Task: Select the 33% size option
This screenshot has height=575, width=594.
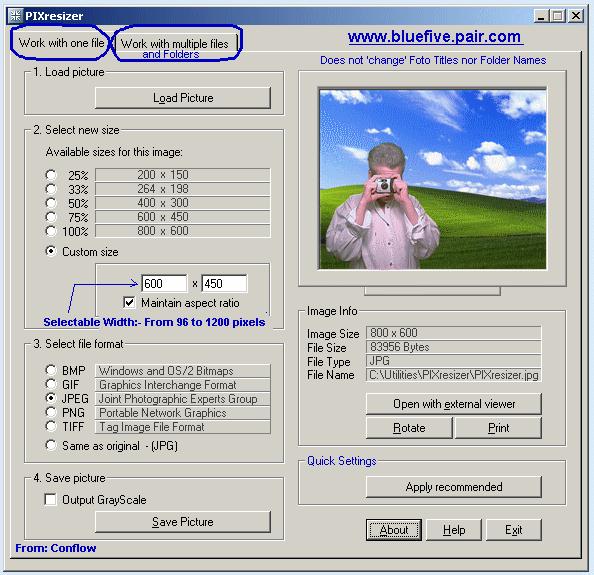Action: [51, 189]
